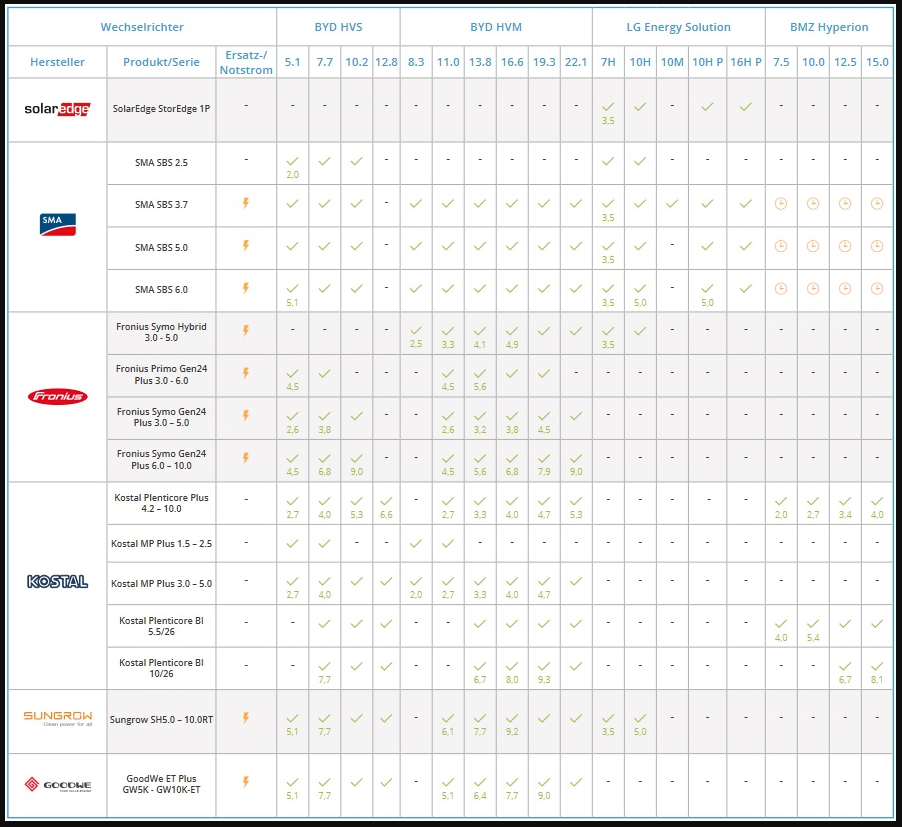Click the lightning bolt for Fronius Primo Gen24 Plus

tap(246, 373)
